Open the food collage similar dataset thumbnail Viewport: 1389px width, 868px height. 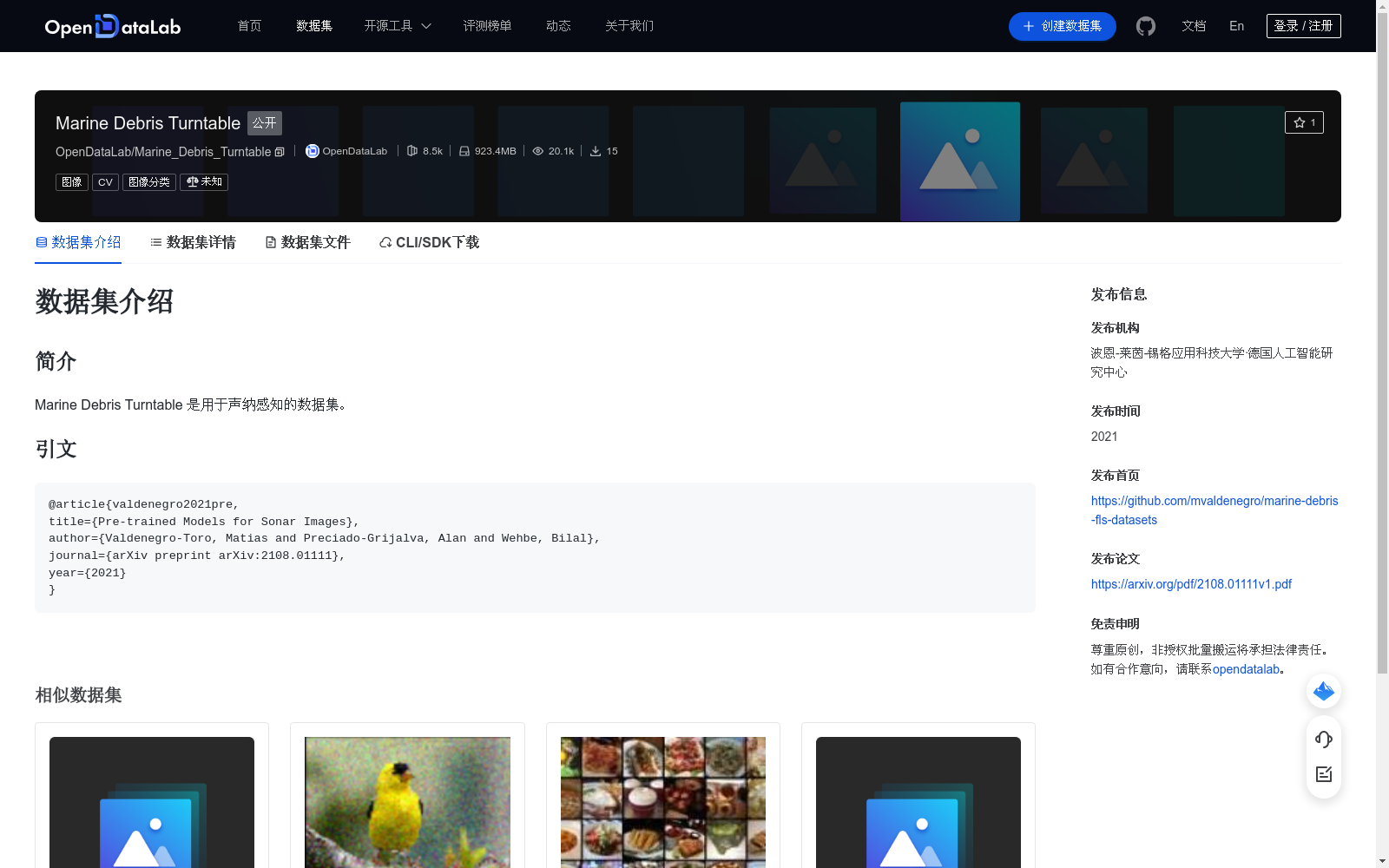point(663,802)
